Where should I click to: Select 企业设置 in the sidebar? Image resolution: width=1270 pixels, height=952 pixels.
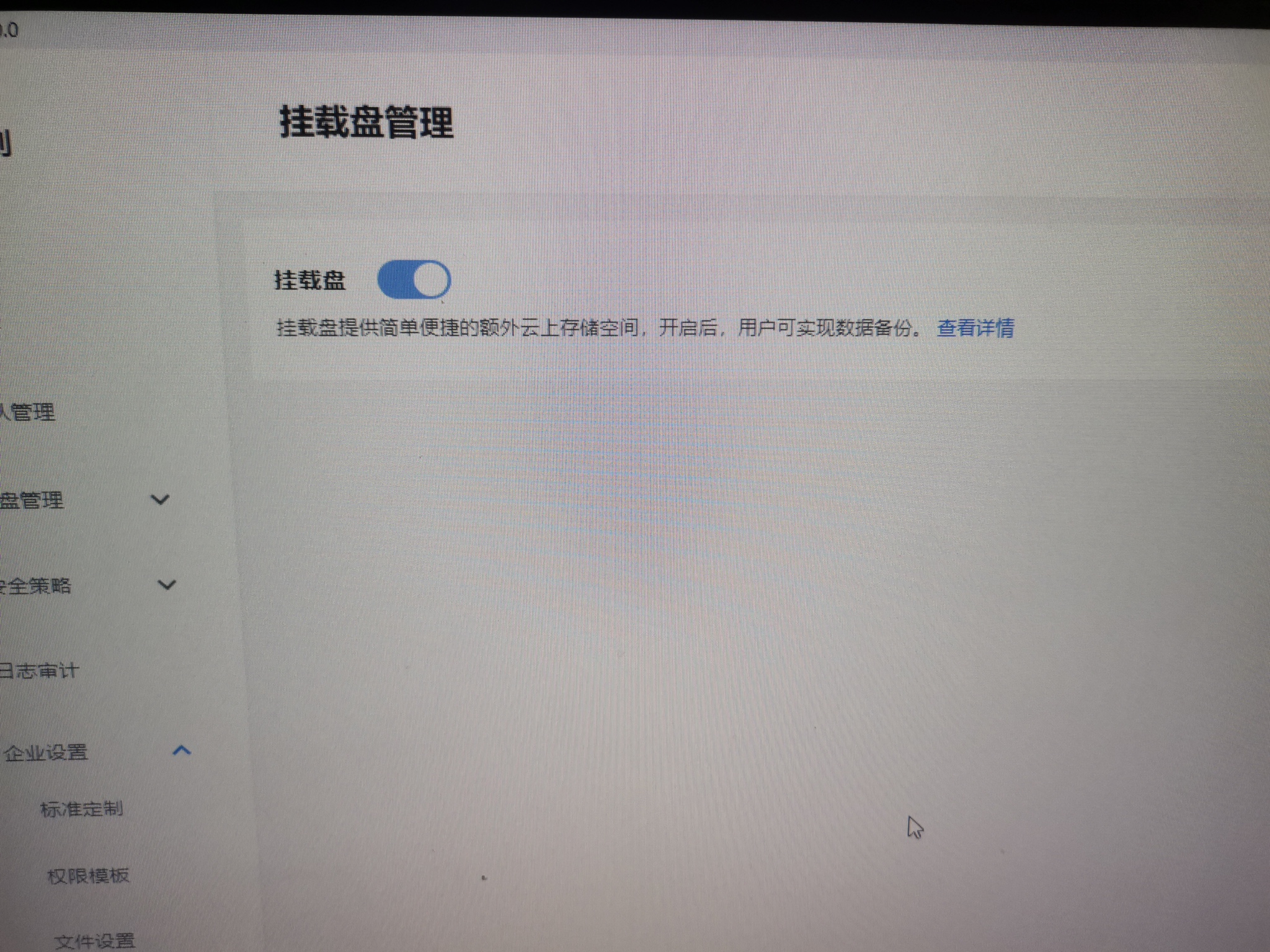(46, 752)
